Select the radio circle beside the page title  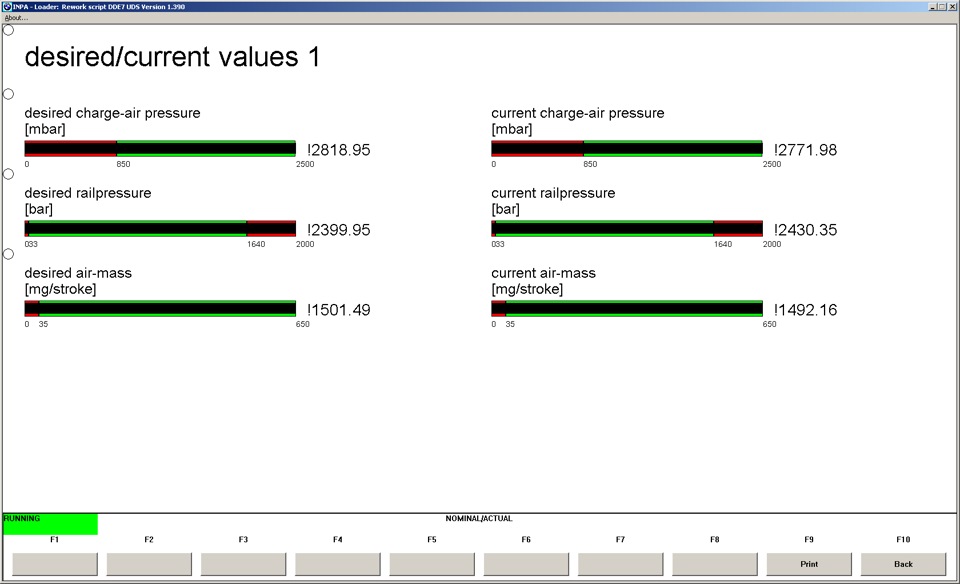tap(9, 30)
